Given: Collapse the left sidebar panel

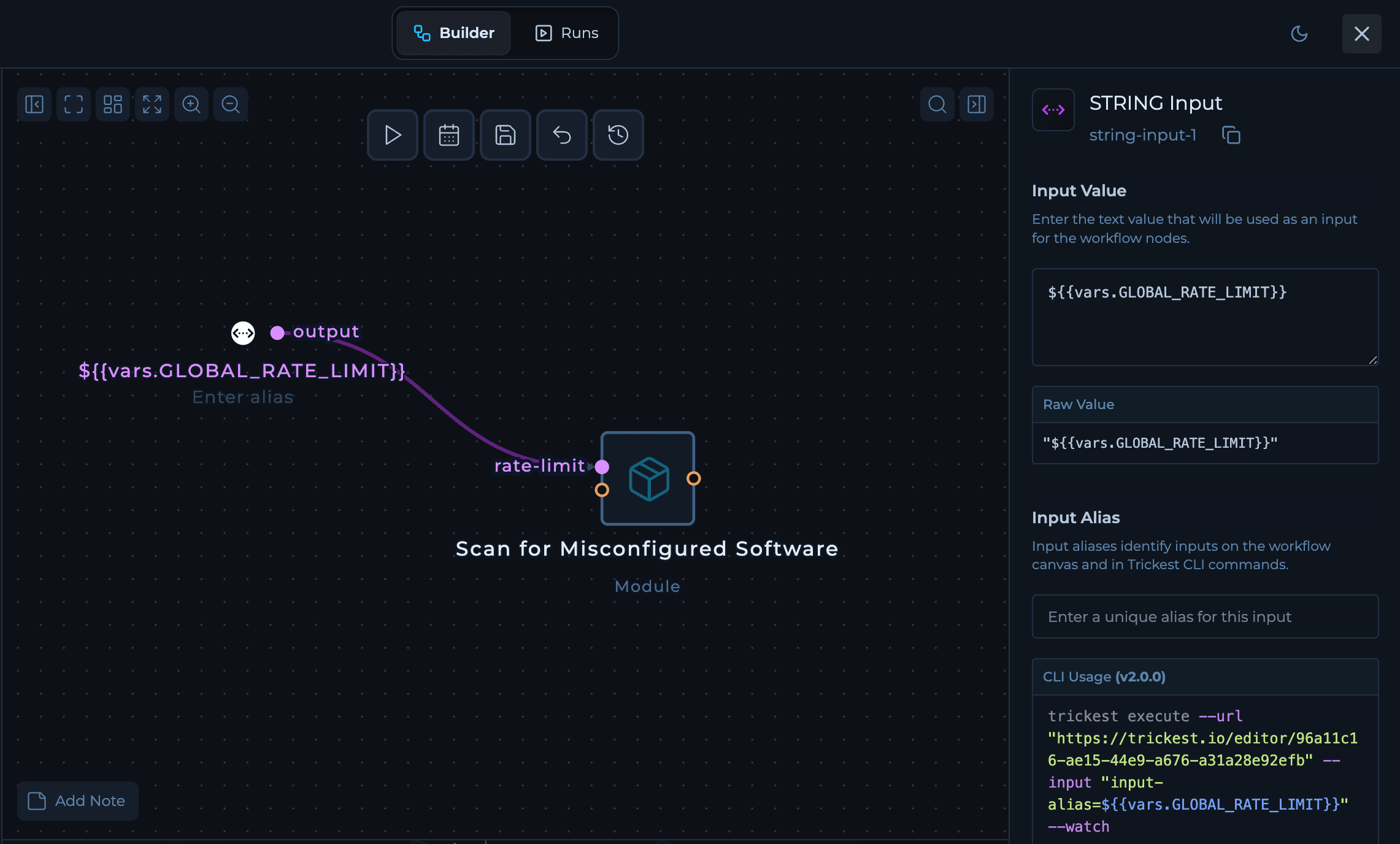Looking at the screenshot, I should [34, 104].
